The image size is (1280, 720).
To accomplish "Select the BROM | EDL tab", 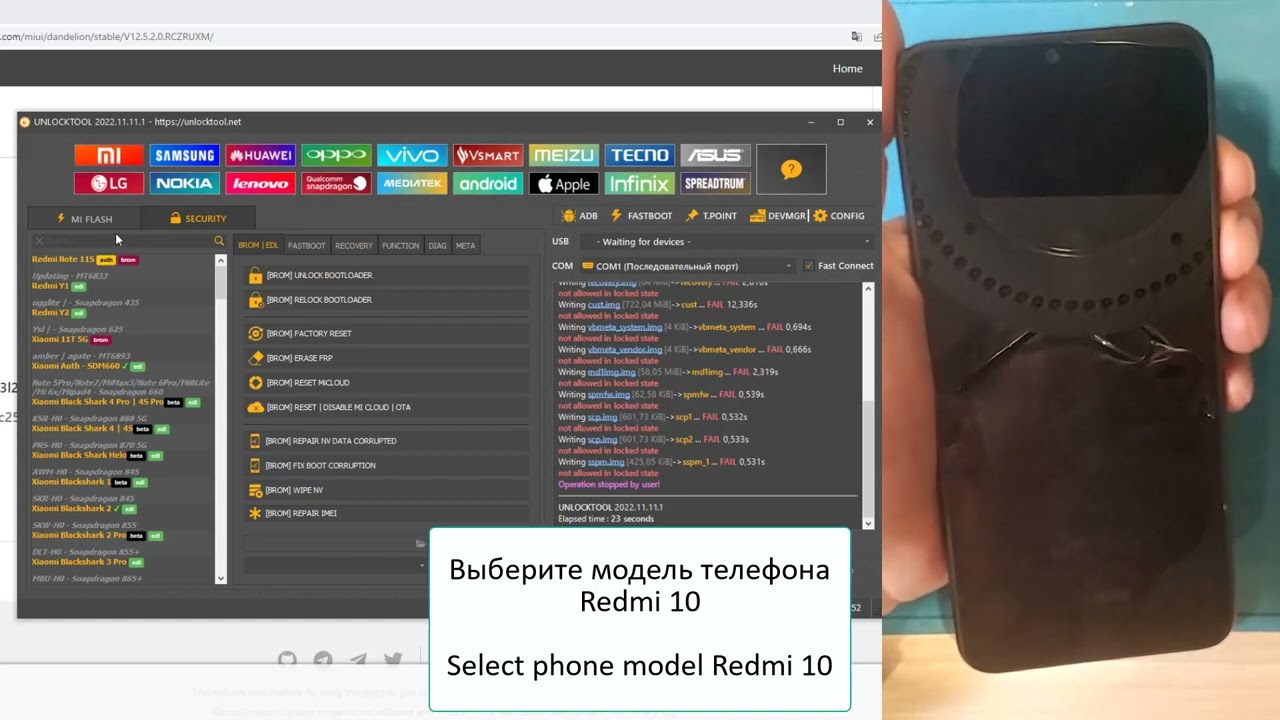I will tap(258, 245).
